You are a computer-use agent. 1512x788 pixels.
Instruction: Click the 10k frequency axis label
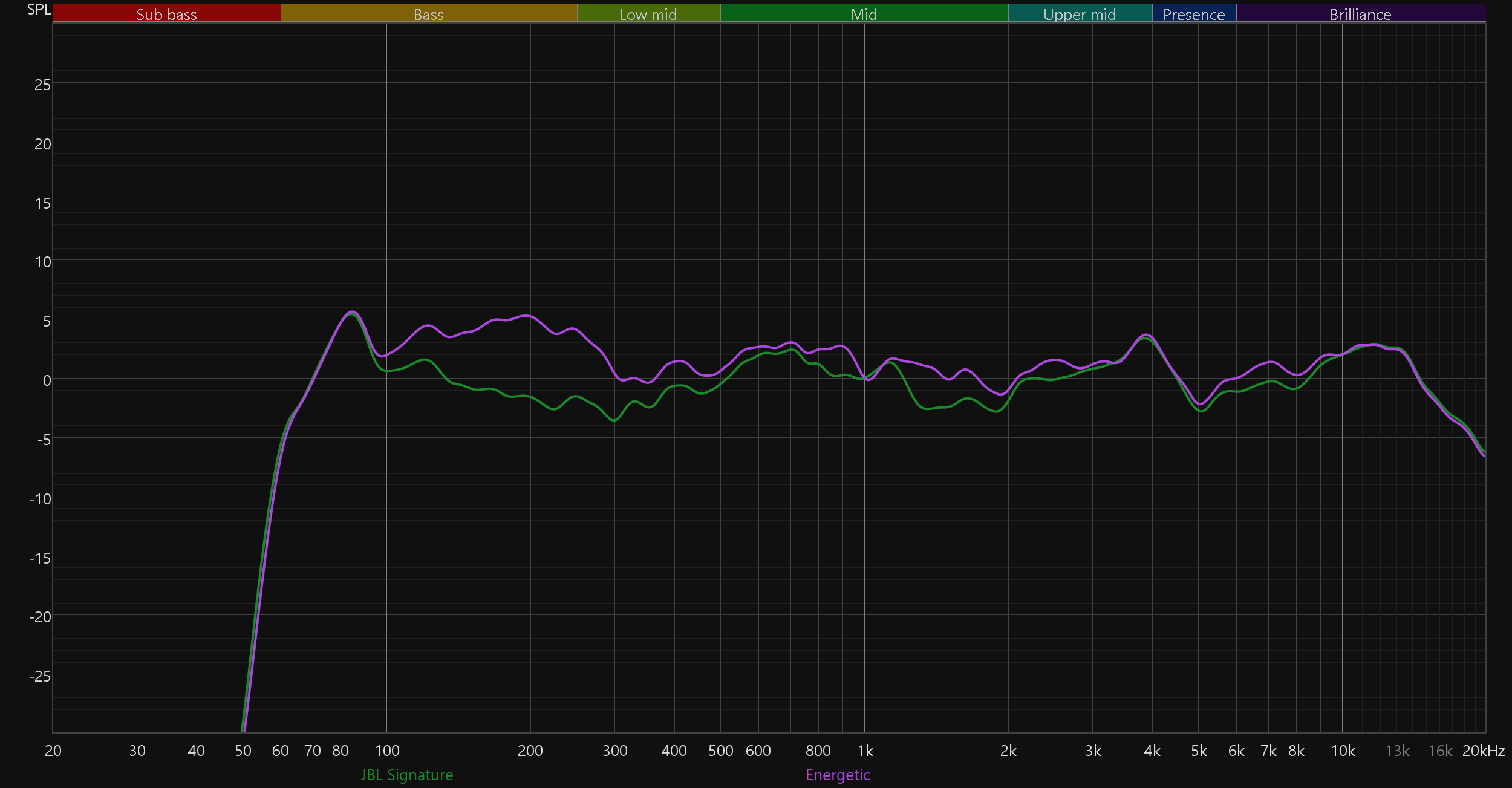1343,751
